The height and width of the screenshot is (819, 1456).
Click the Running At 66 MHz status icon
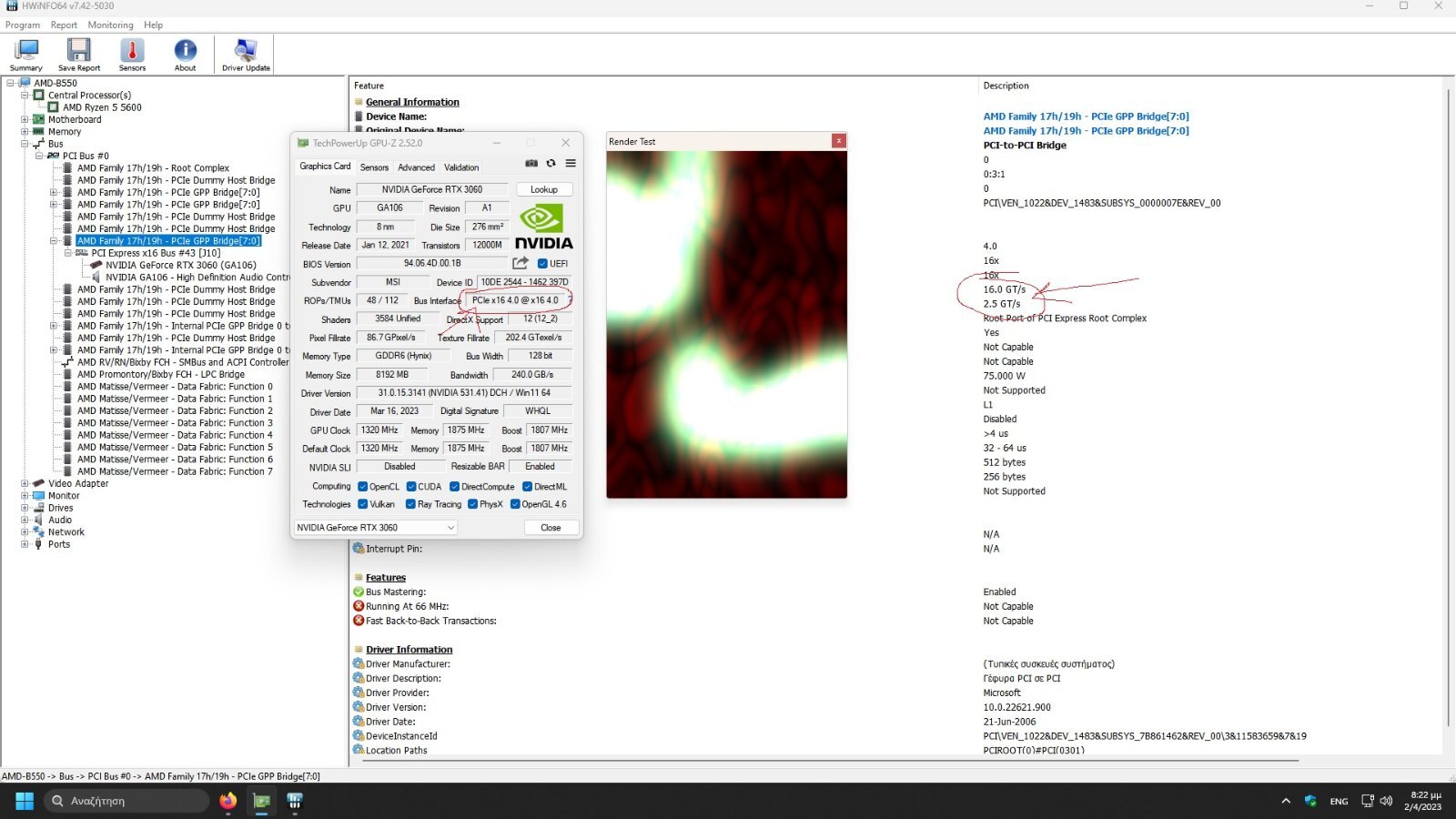click(359, 606)
